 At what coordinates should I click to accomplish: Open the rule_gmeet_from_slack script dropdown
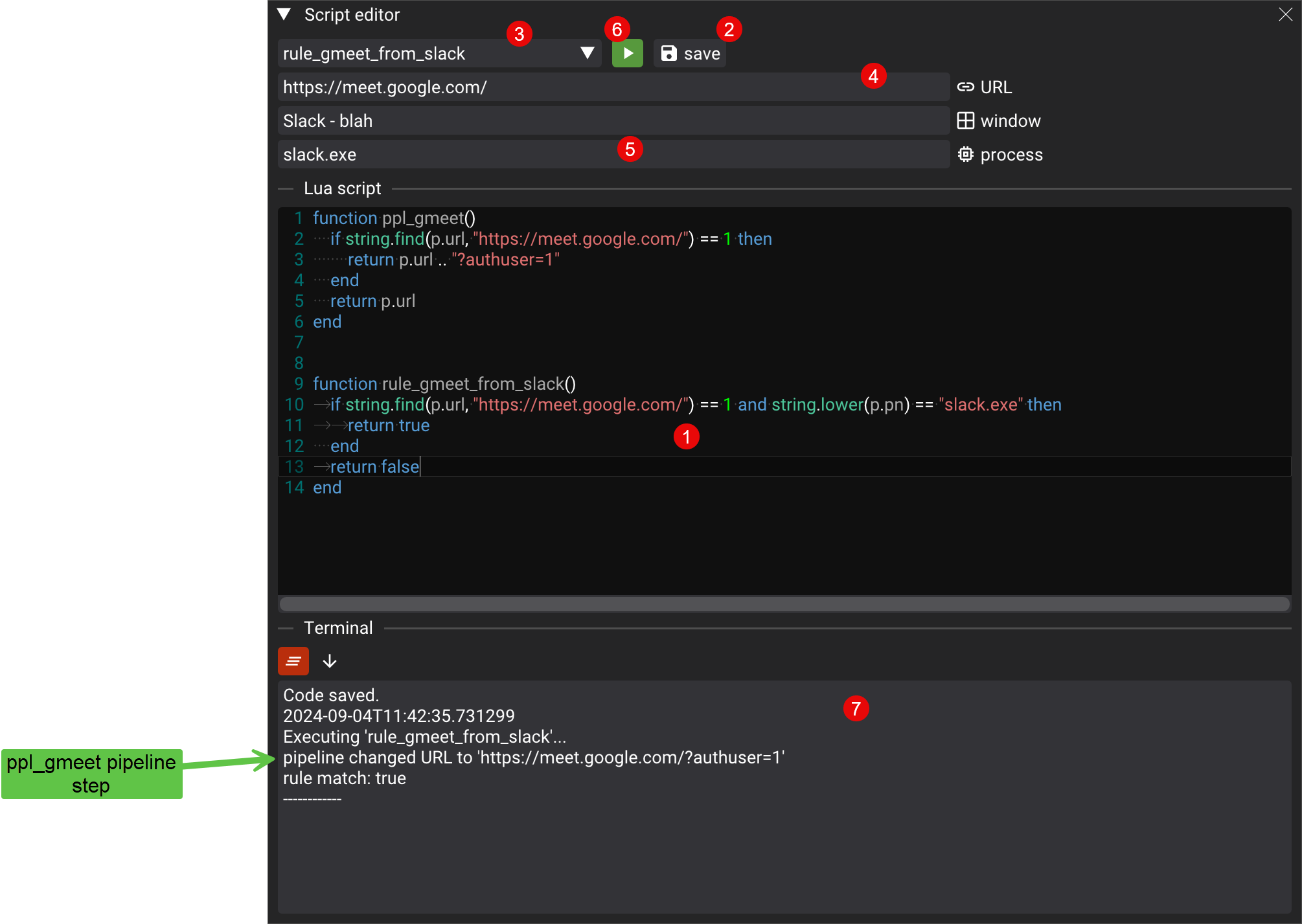pyautogui.click(x=439, y=53)
